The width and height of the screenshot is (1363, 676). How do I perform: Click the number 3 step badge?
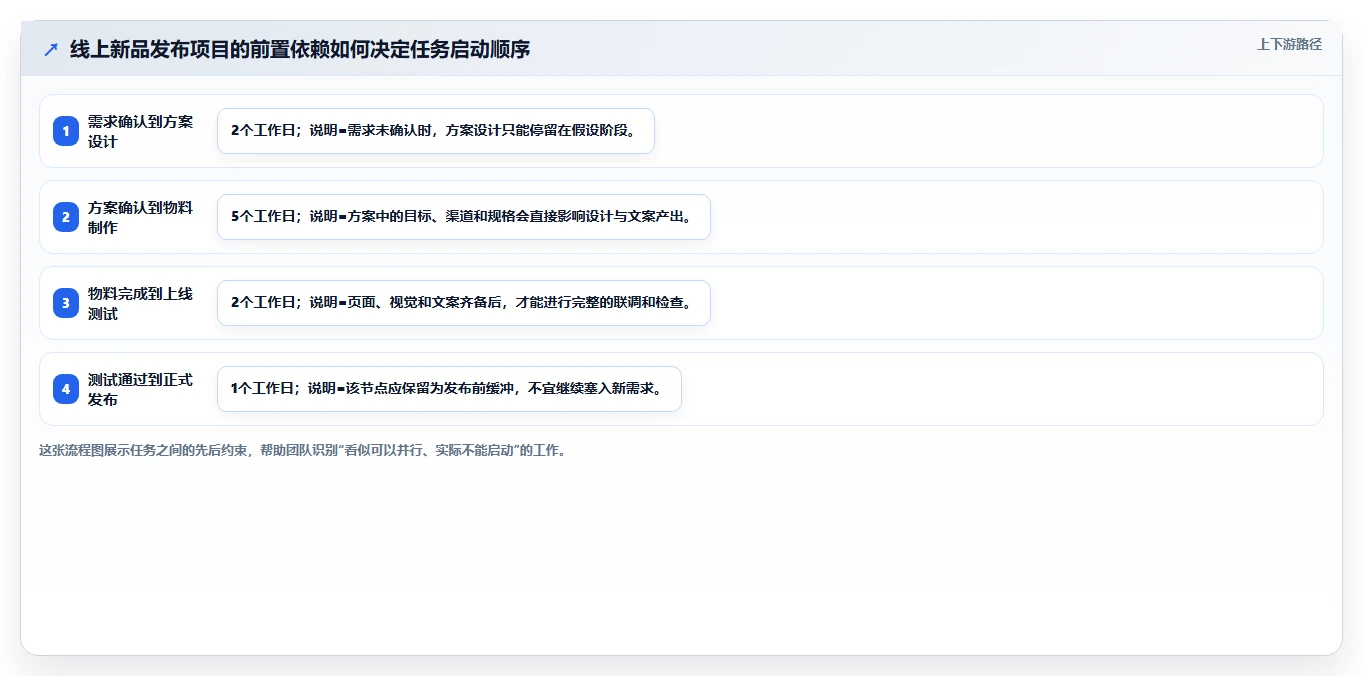click(66, 303)
